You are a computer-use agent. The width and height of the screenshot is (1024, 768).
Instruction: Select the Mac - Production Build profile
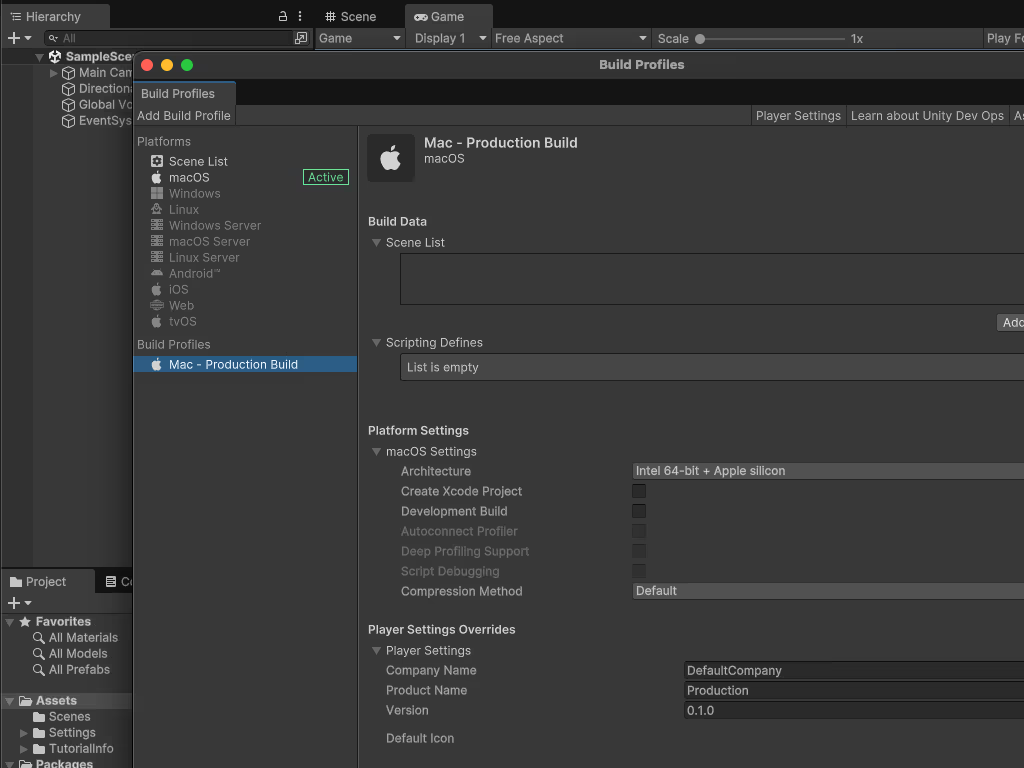[x=235, y=364]
